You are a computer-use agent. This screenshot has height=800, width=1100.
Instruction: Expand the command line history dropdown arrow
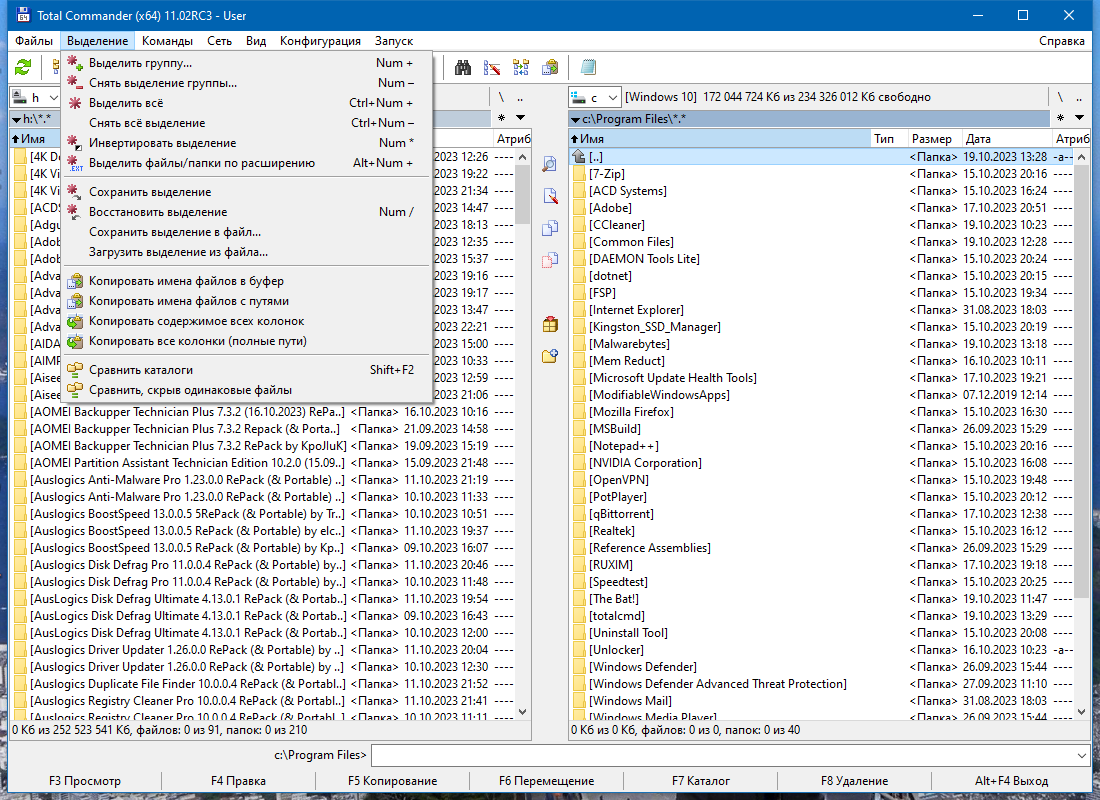tap(1081, 756)
